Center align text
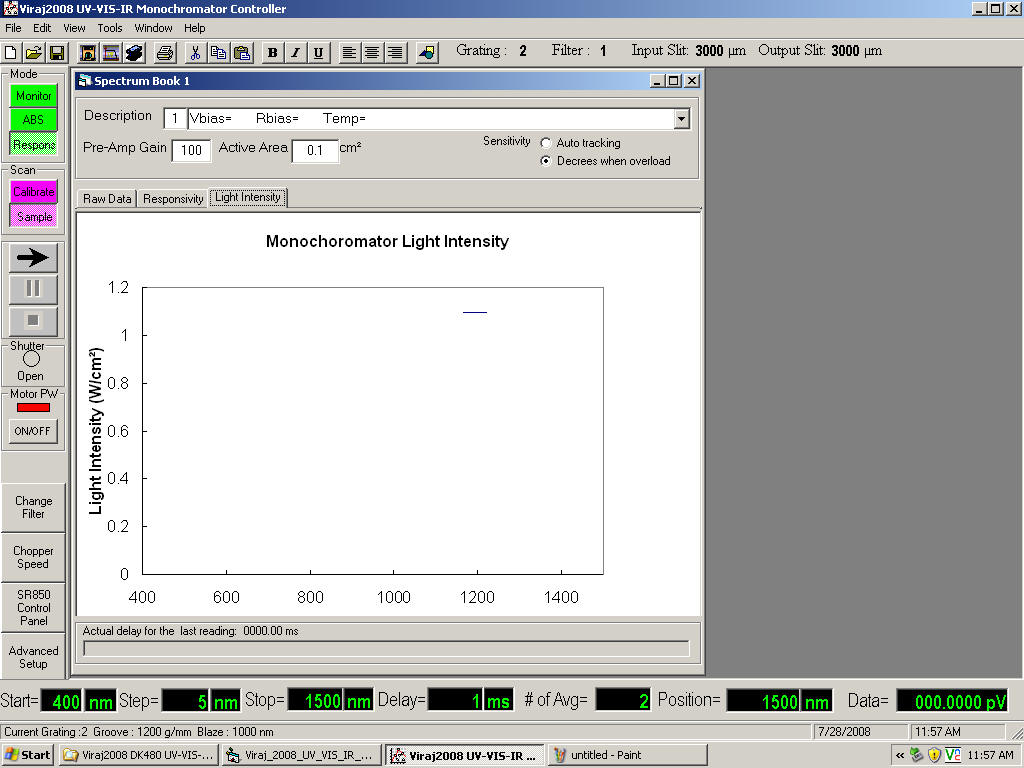This screenshot has height=768, width=1024. [372, 52]
